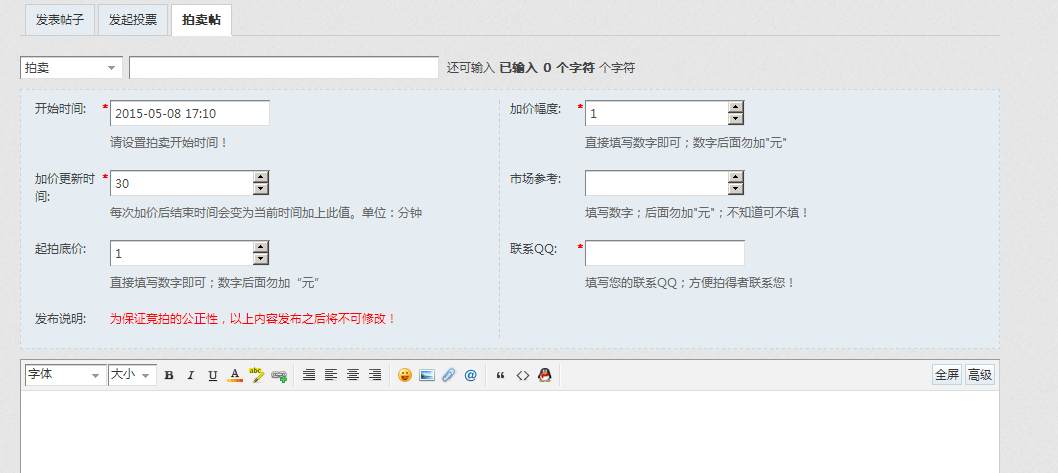The image size is (1058, 473).
Task: Insert an image with picture icon
Action: click(426, 375)
